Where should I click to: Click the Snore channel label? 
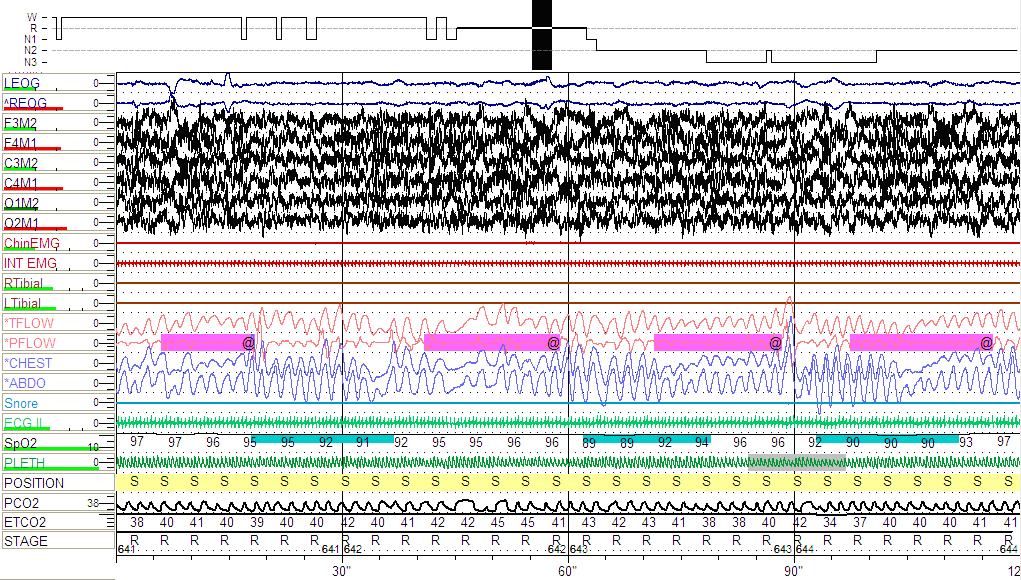click(21, 403)
